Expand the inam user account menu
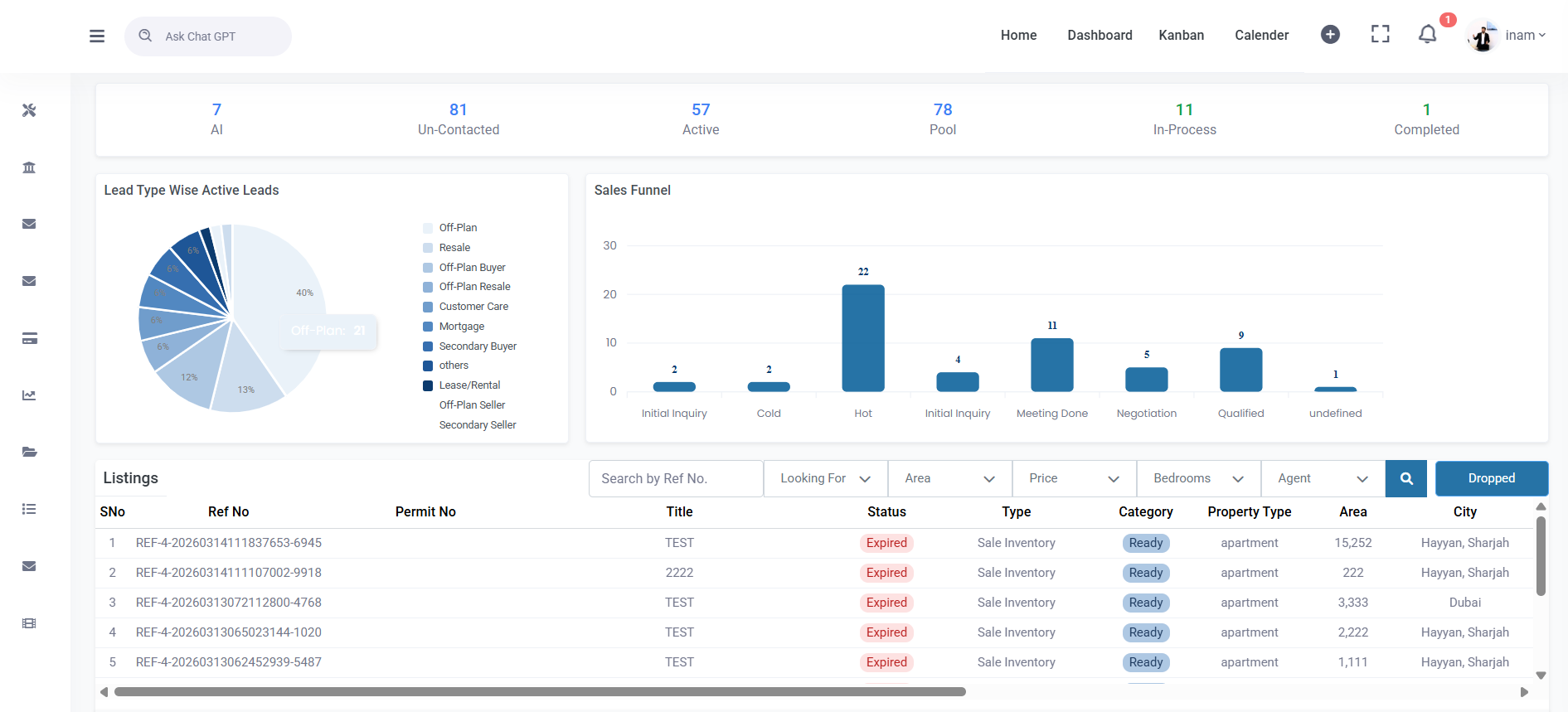 (1525, 36)
